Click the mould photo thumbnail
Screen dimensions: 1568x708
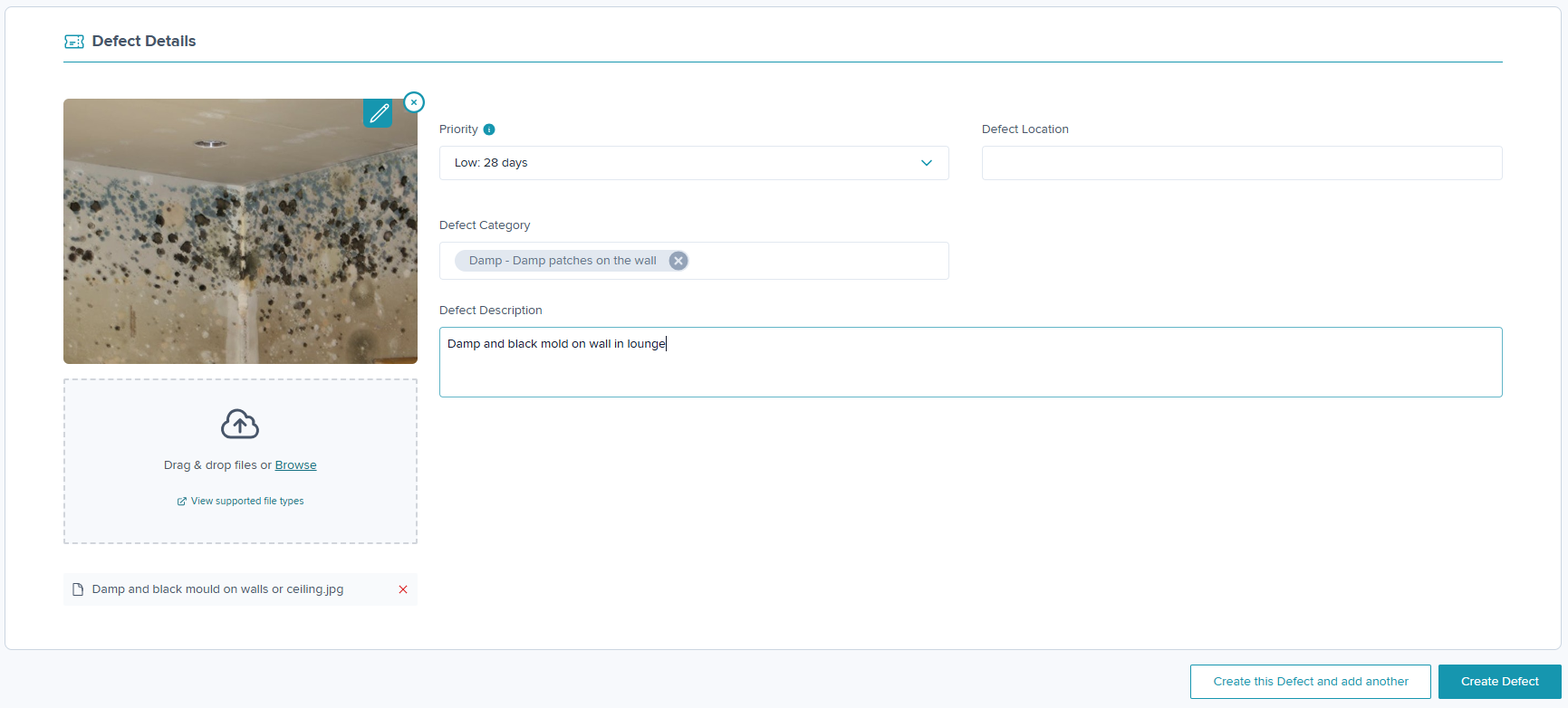pyautogui.click(x=240, y=231)
